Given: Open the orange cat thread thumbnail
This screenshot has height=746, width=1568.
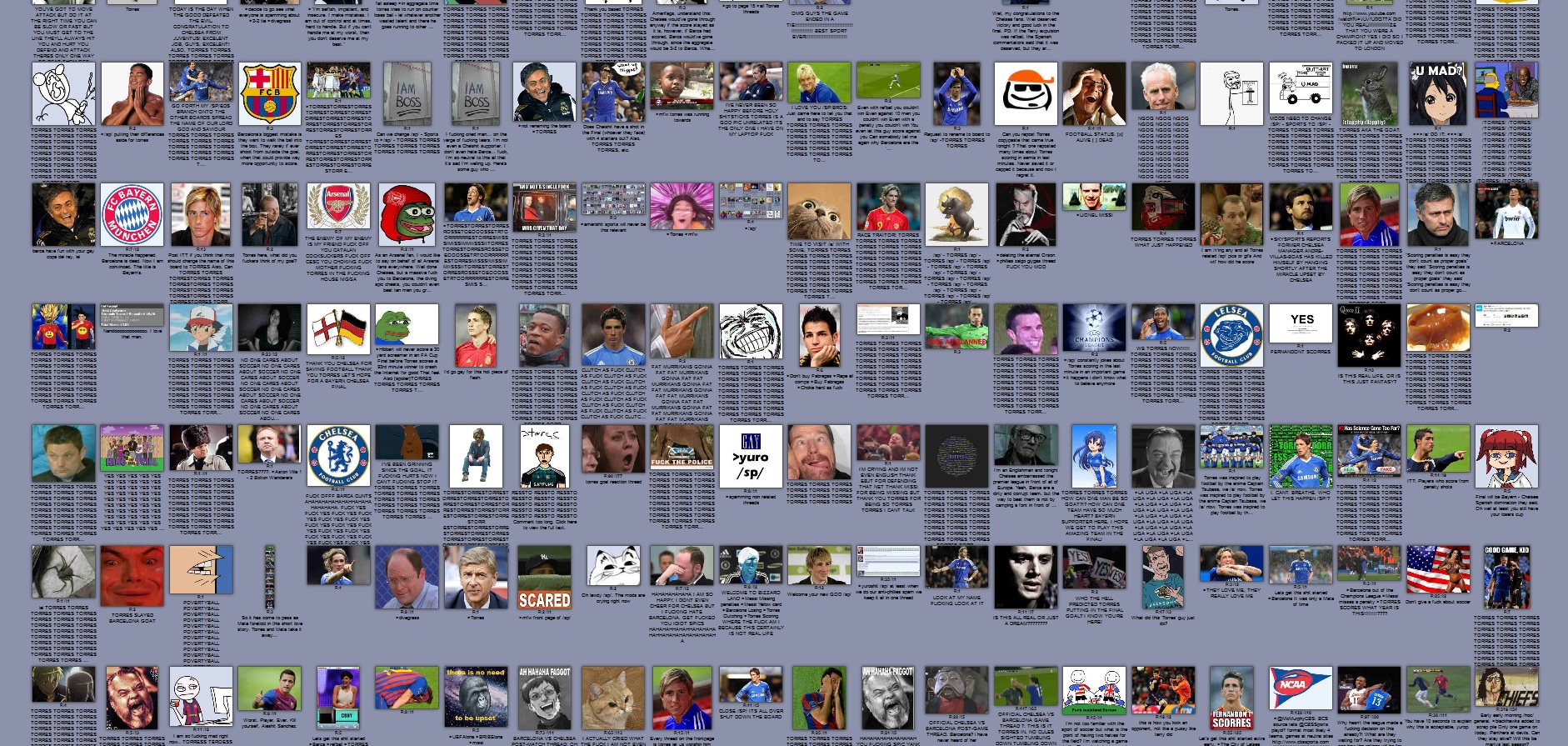Looking at the screenshot, I should (x=613, y=698).
